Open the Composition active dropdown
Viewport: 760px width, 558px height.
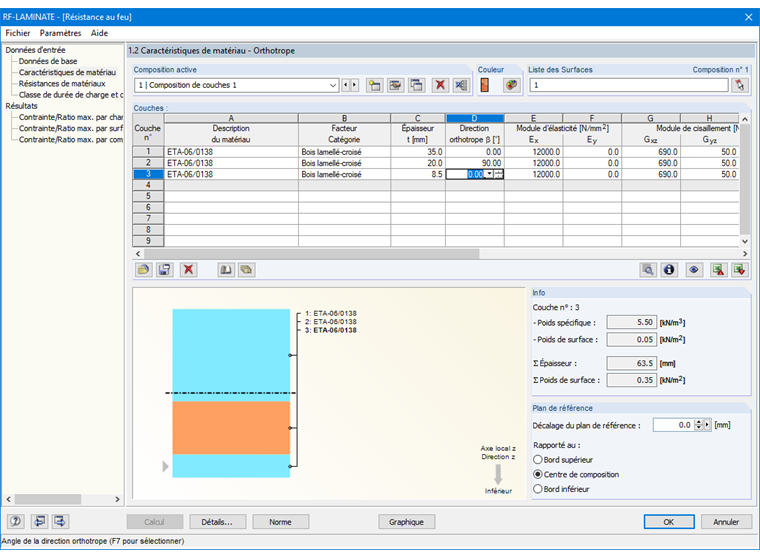tap(333, 85)
